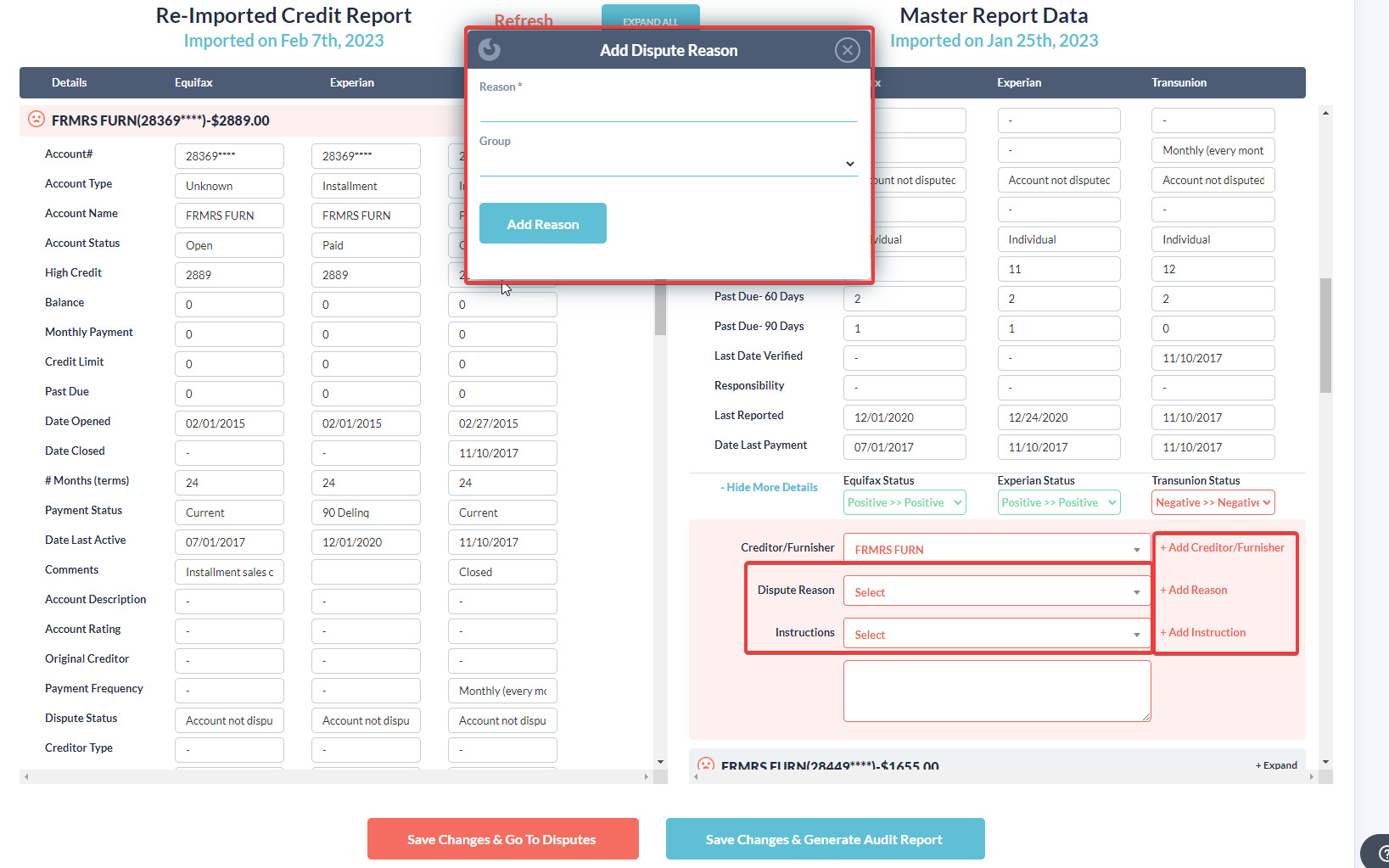Image resolution: width=1389 pixels, height=868 pixels.
Task: Click the sad face icon beside FRMRS FURN(28369****)
Action: point(36,120)
